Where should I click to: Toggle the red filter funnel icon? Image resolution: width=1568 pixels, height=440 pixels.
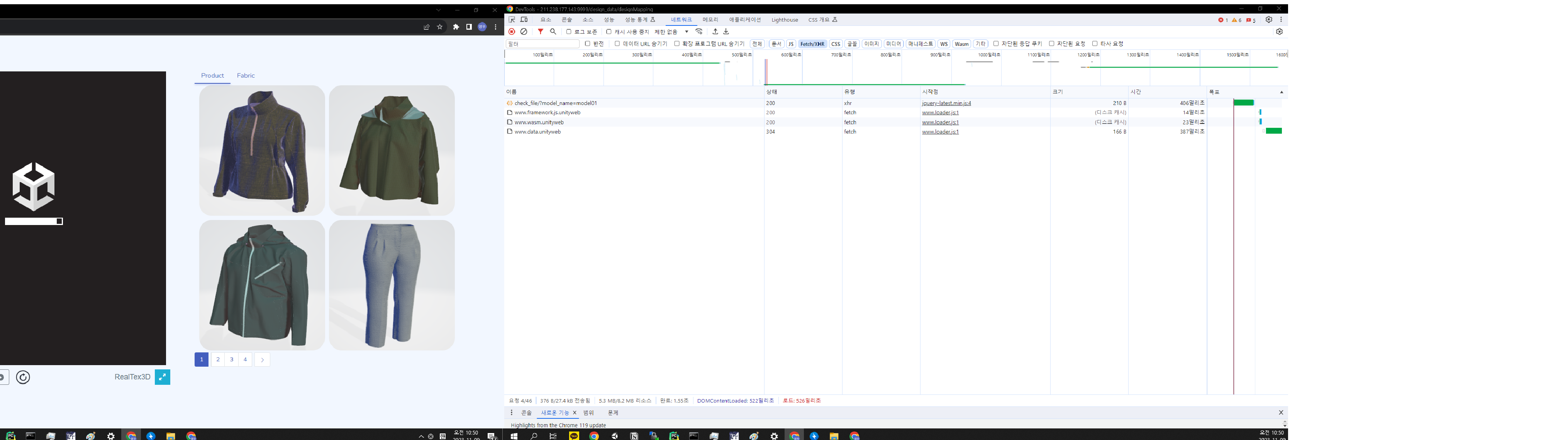click(541, 32)
